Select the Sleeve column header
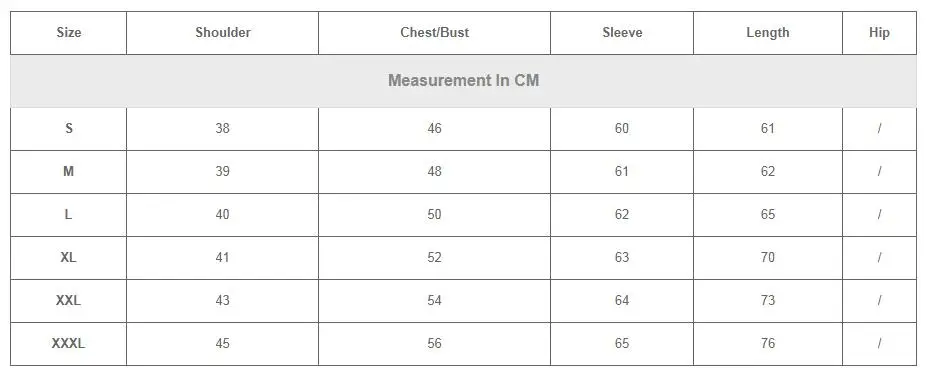 tap(622, 33)
